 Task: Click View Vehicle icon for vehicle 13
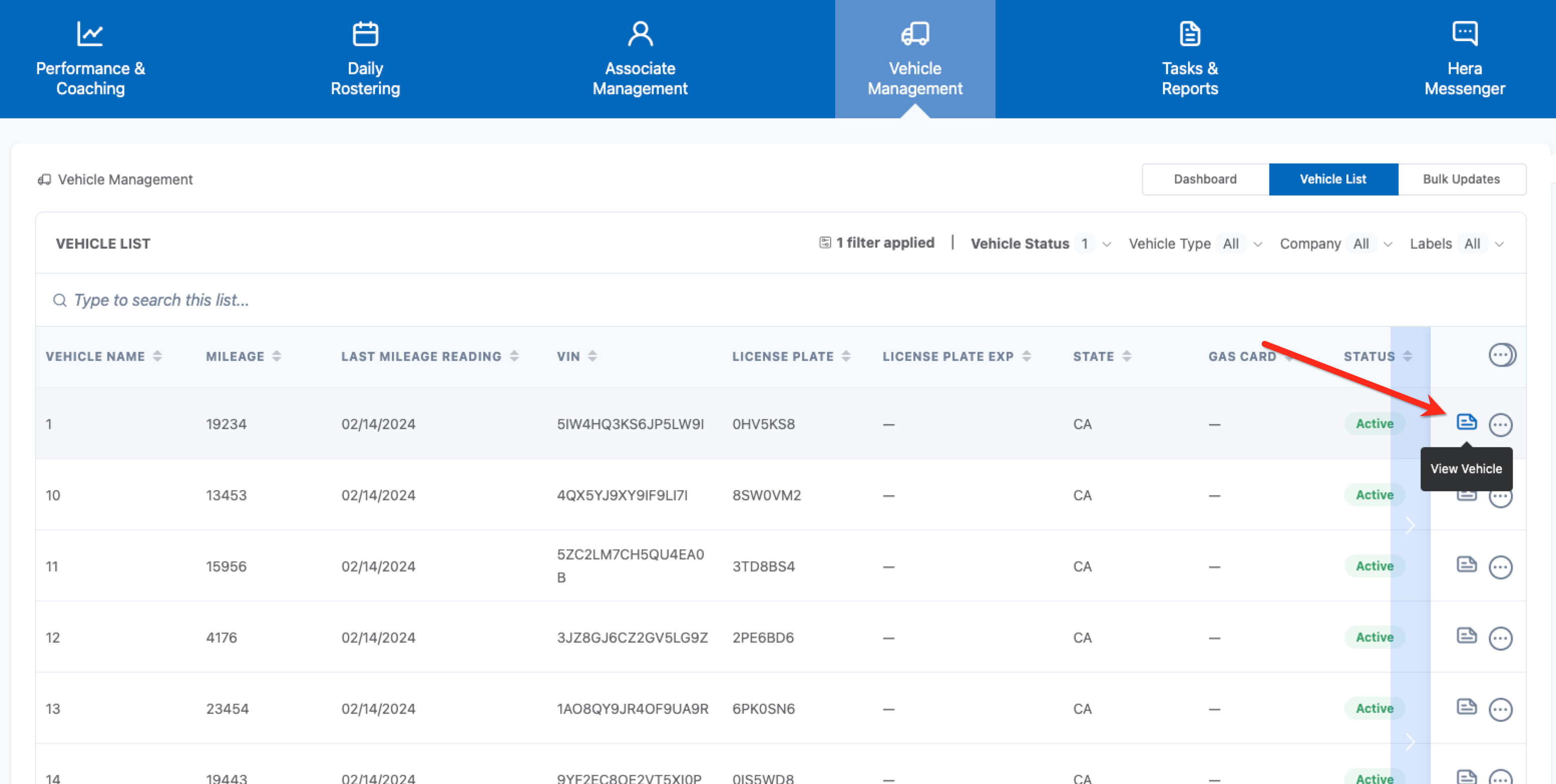[1466, 707]
